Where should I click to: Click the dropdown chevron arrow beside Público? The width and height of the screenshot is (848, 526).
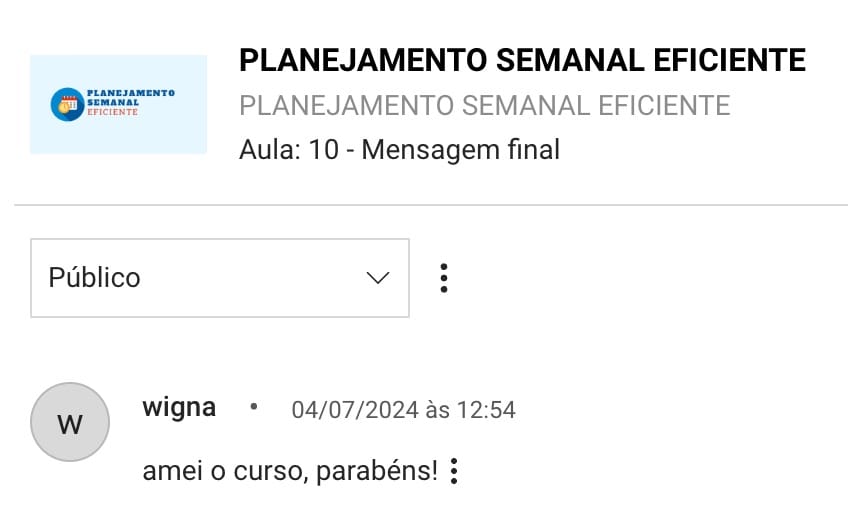coord(377,278)
